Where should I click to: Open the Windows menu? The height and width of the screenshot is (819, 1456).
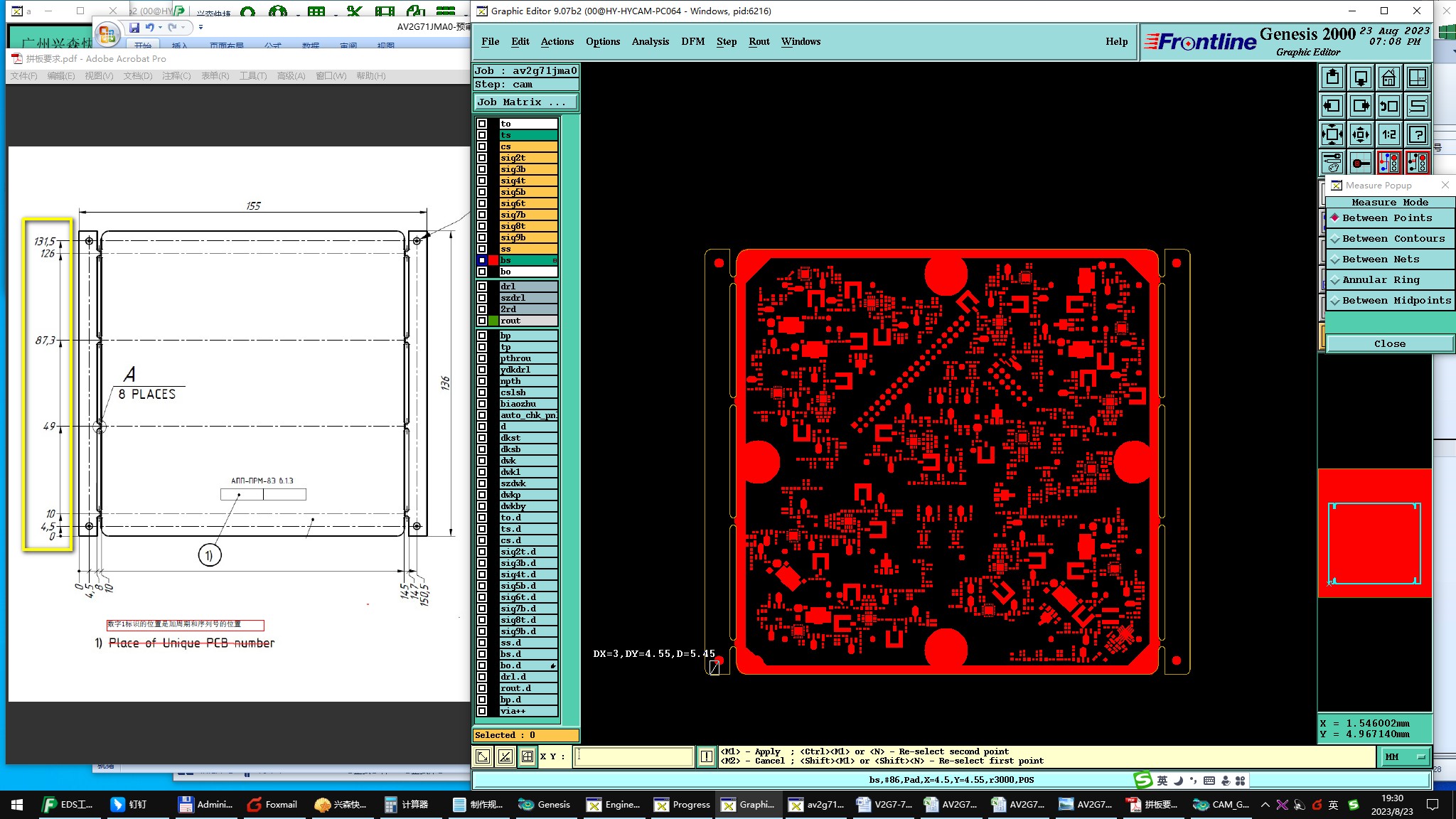point(801,42)
